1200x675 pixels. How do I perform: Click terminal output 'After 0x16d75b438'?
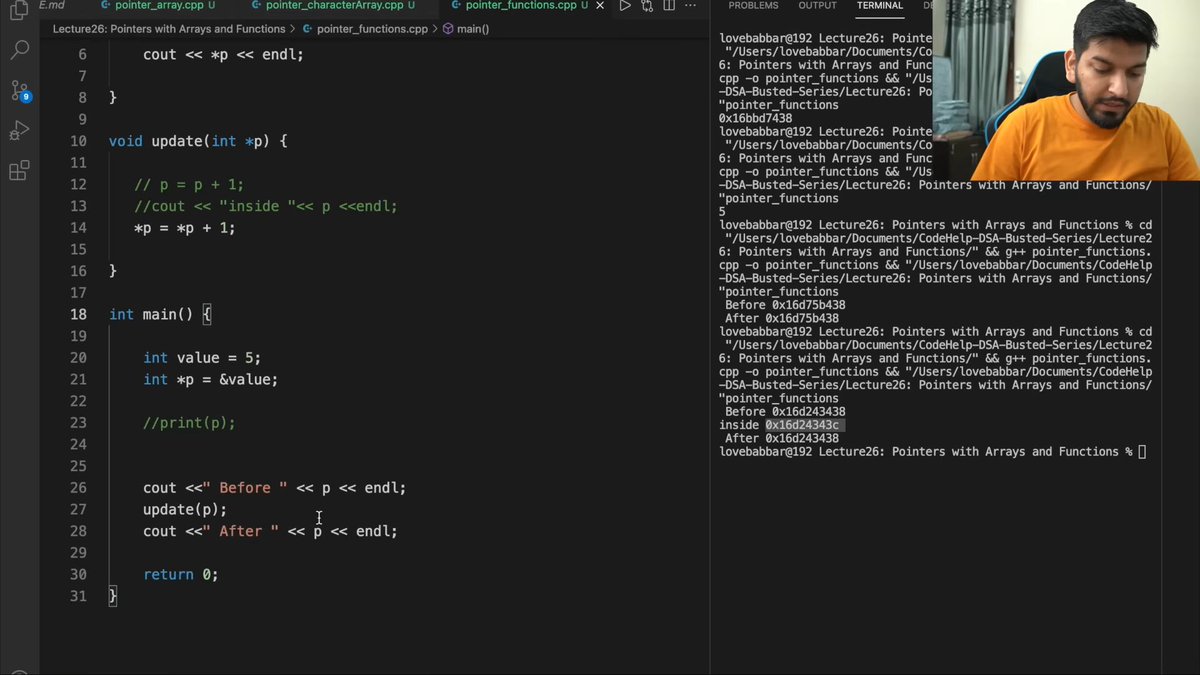click(x=782, y=318)
